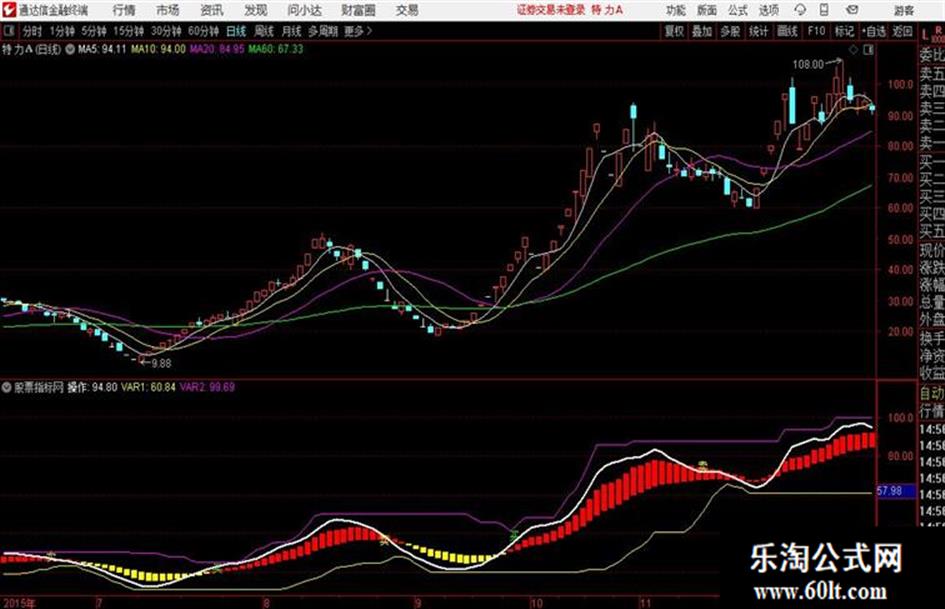The image size is (945, 609).
Task: Click the F10 company info button
Action: pyautogui.click(x=816, y=31)
